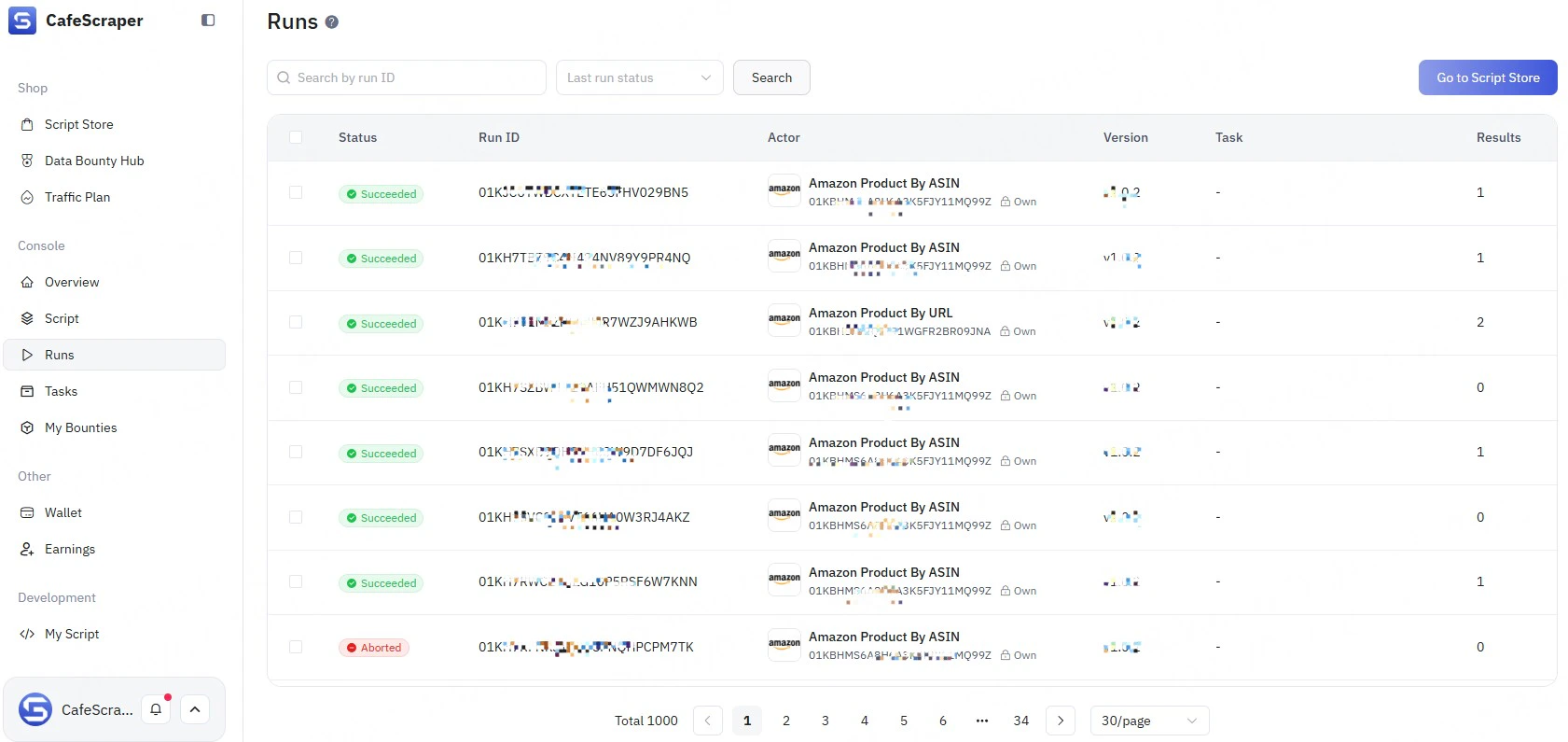
Task: Open notifications bell icon
Action: pyautogui.click(x=156, y=709)
